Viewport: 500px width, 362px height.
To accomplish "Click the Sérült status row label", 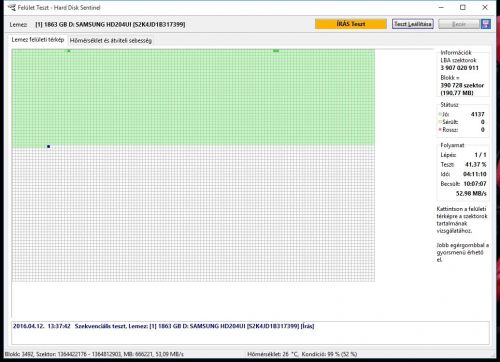I will [x=450, y=122].
